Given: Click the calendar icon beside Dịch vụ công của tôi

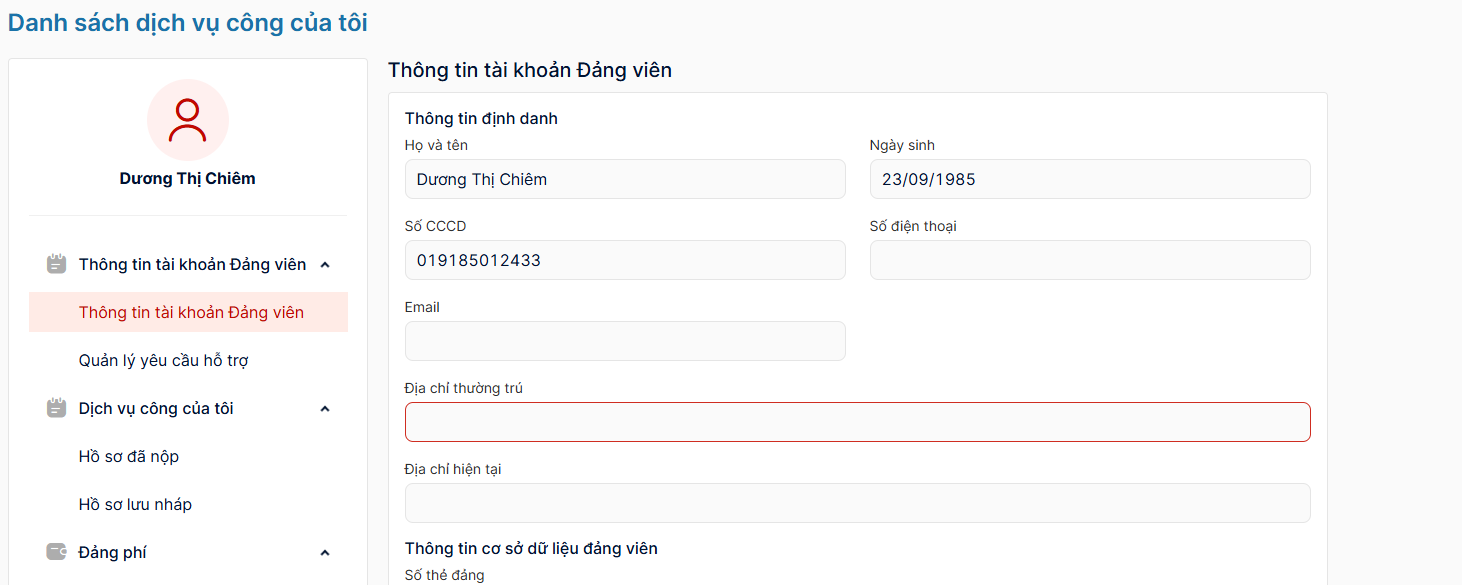Looking at the screenshot, I should [x=57, y=409].
